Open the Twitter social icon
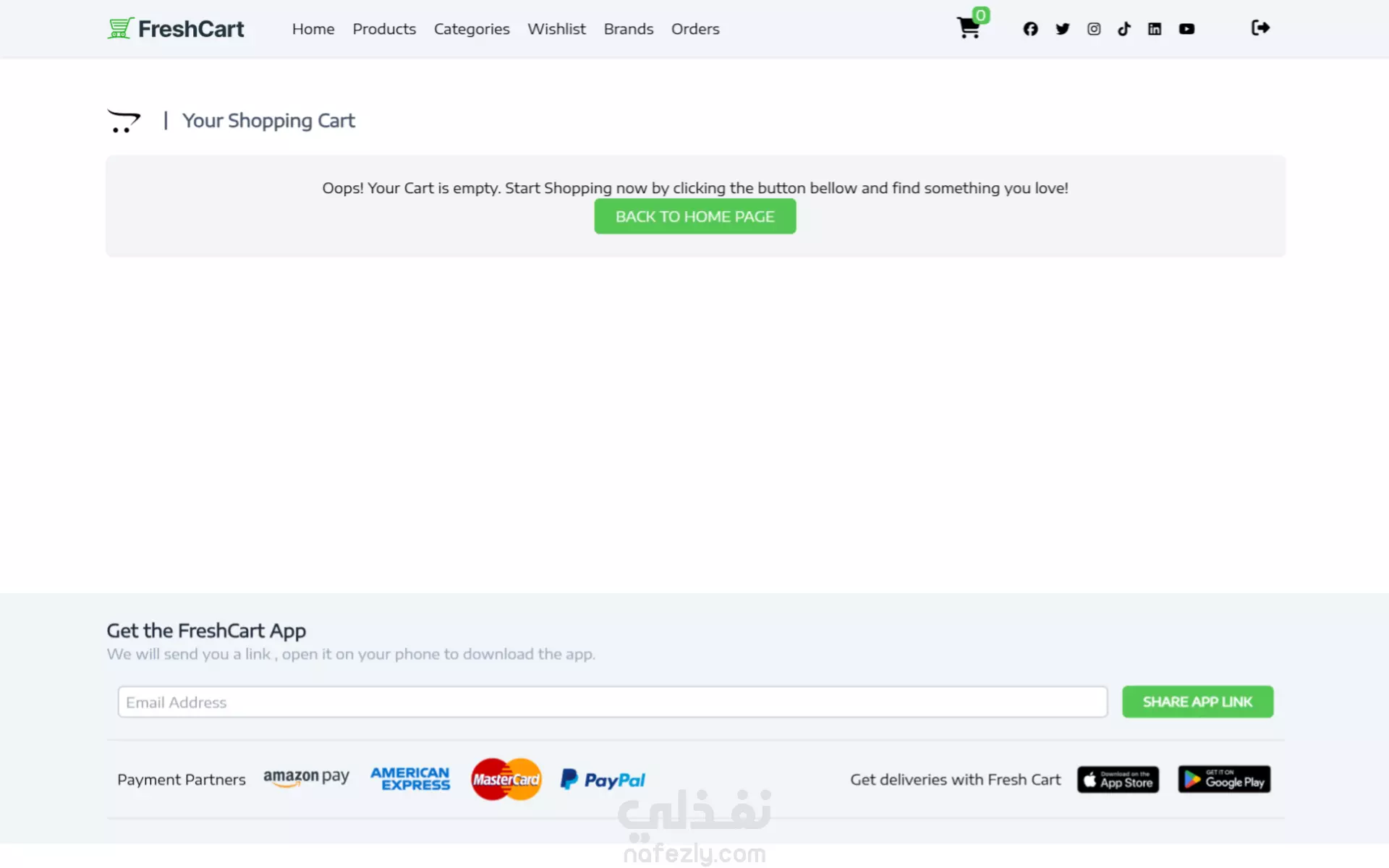The height and width of the screenshot is (868, 1389). [x=1062, y=29]
